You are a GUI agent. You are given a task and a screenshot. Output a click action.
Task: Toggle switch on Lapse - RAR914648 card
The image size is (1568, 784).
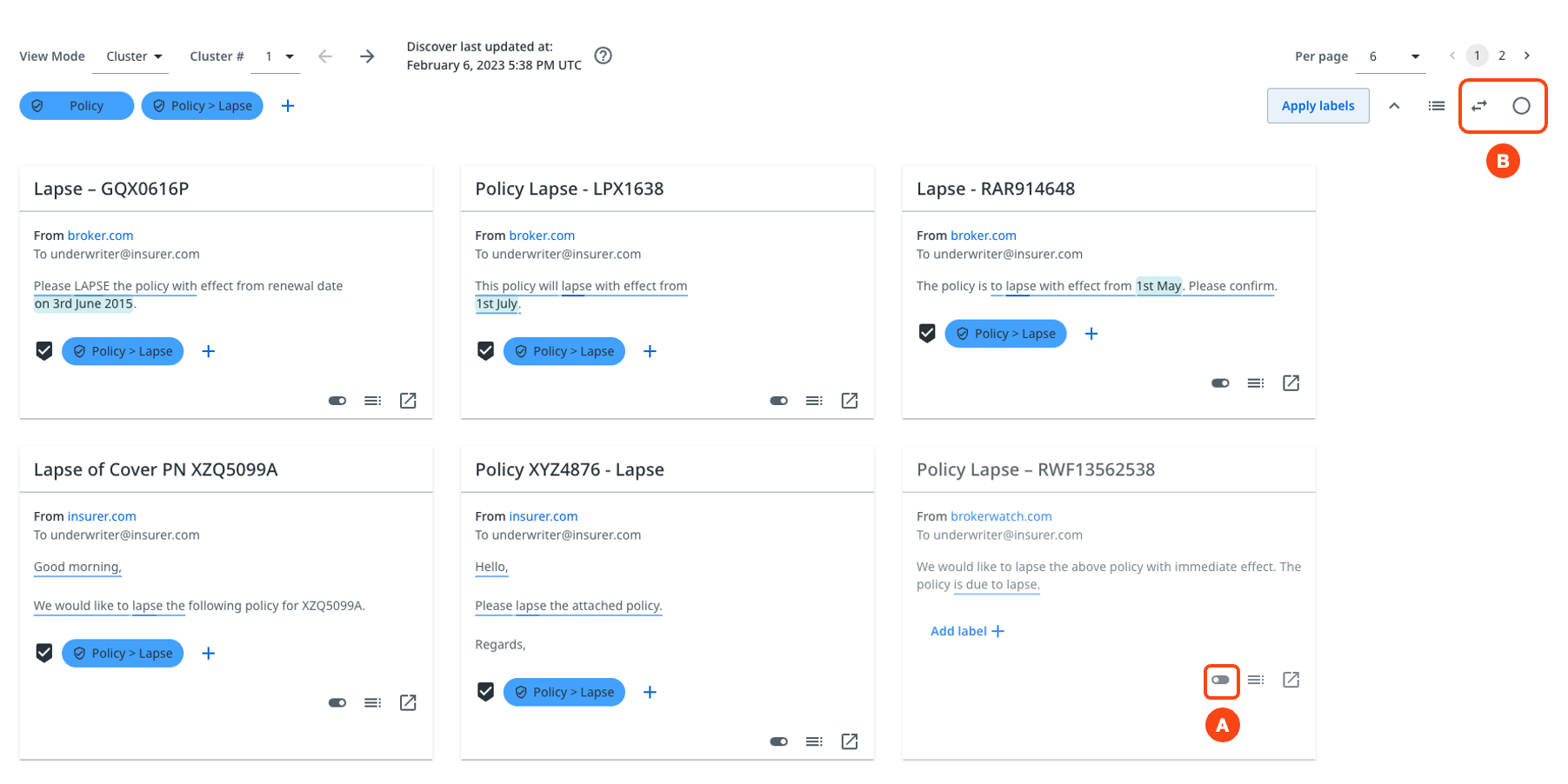point(1220,383)
